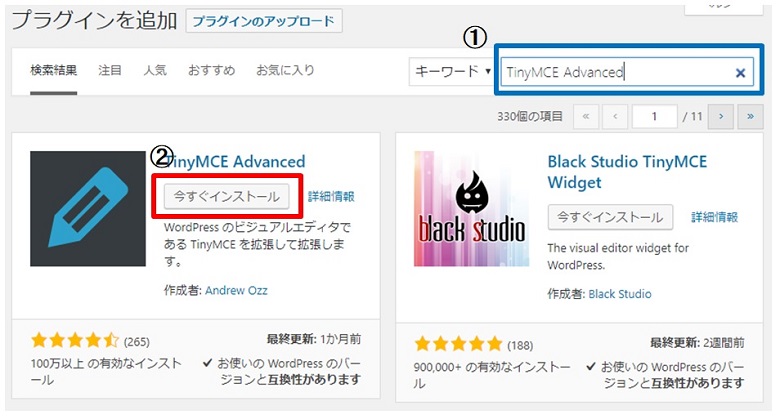The image size is (780, 419).
Task: Open 詳細情報 link for TinyMCE Advanced
Action: pyautogui.click(x=331, y=196)
